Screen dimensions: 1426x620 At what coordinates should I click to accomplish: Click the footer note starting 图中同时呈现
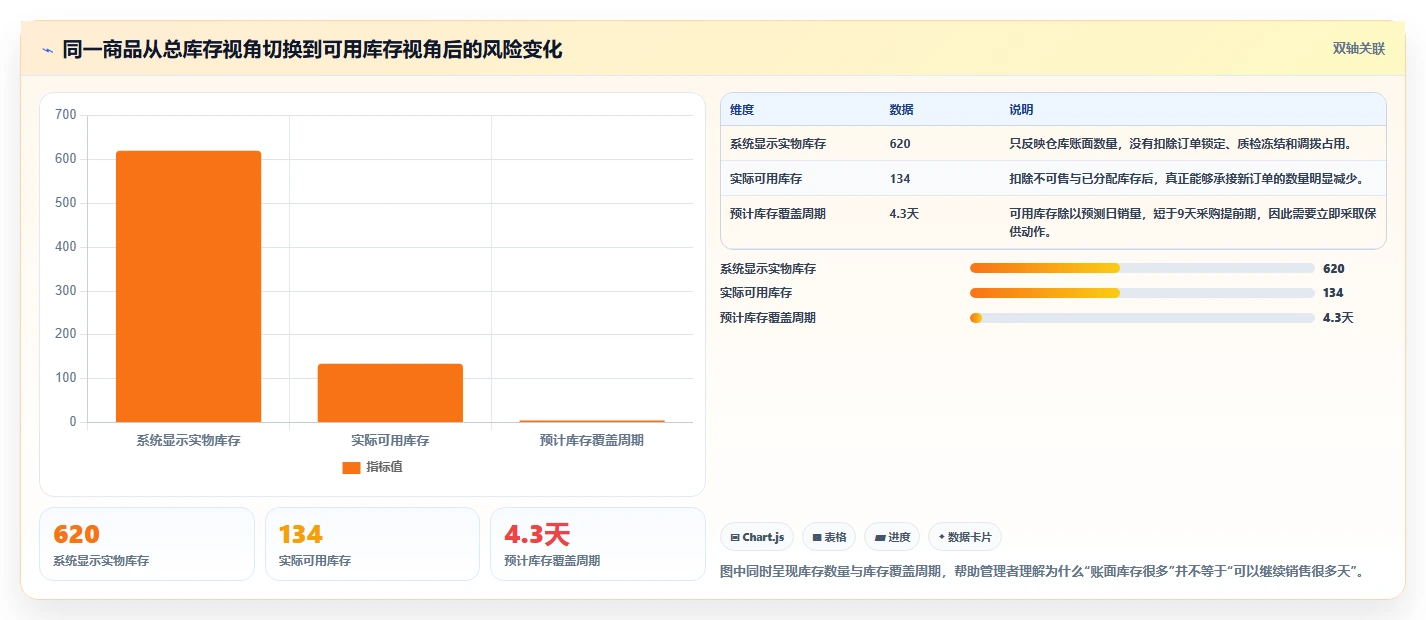[x=1042, y=572]
